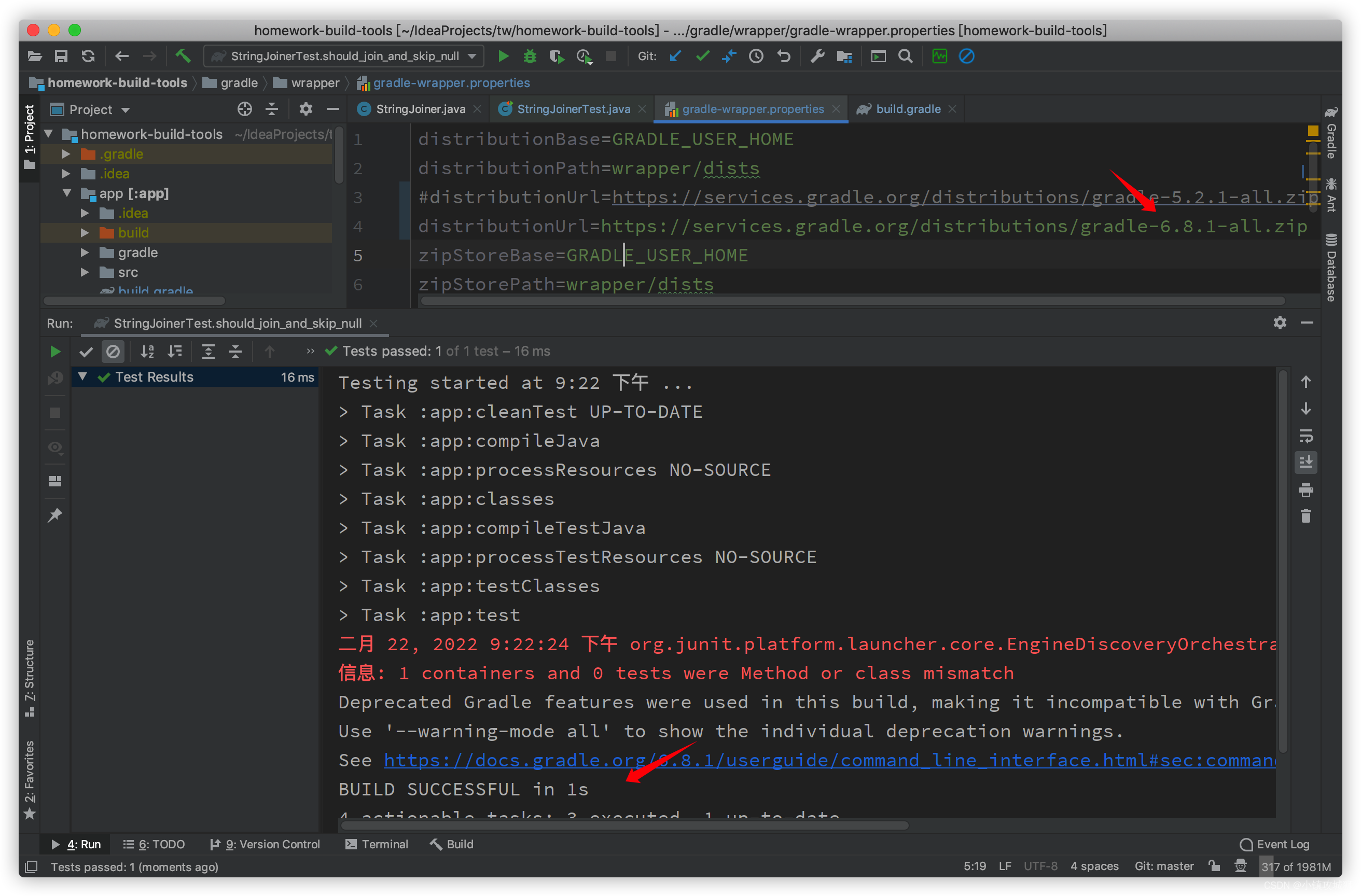The image size is (1361, 896).
Task: Expand the .gradle folder node
Action: (x=66, y=154)
